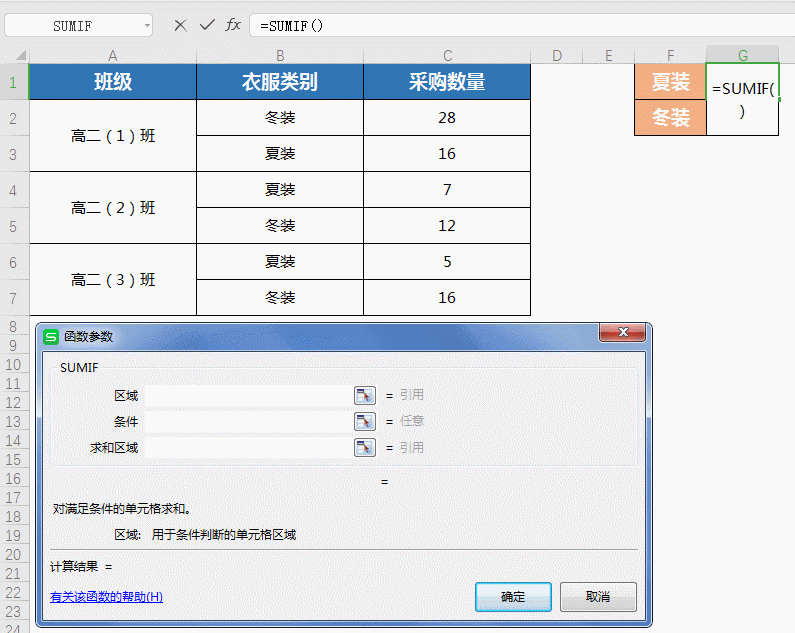Select row 7 header
The width and height of the screenshot is (795, 633).
point(14,298)
